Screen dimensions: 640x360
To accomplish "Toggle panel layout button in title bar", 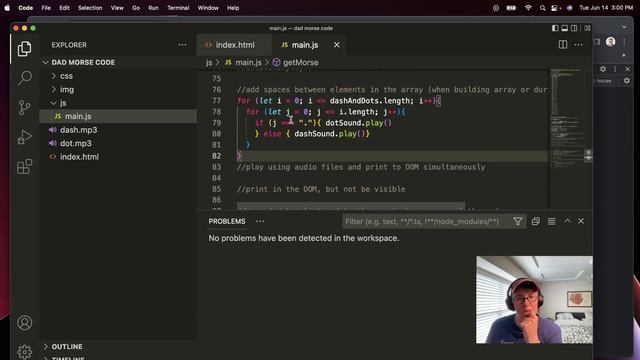I will pos(564,28).
